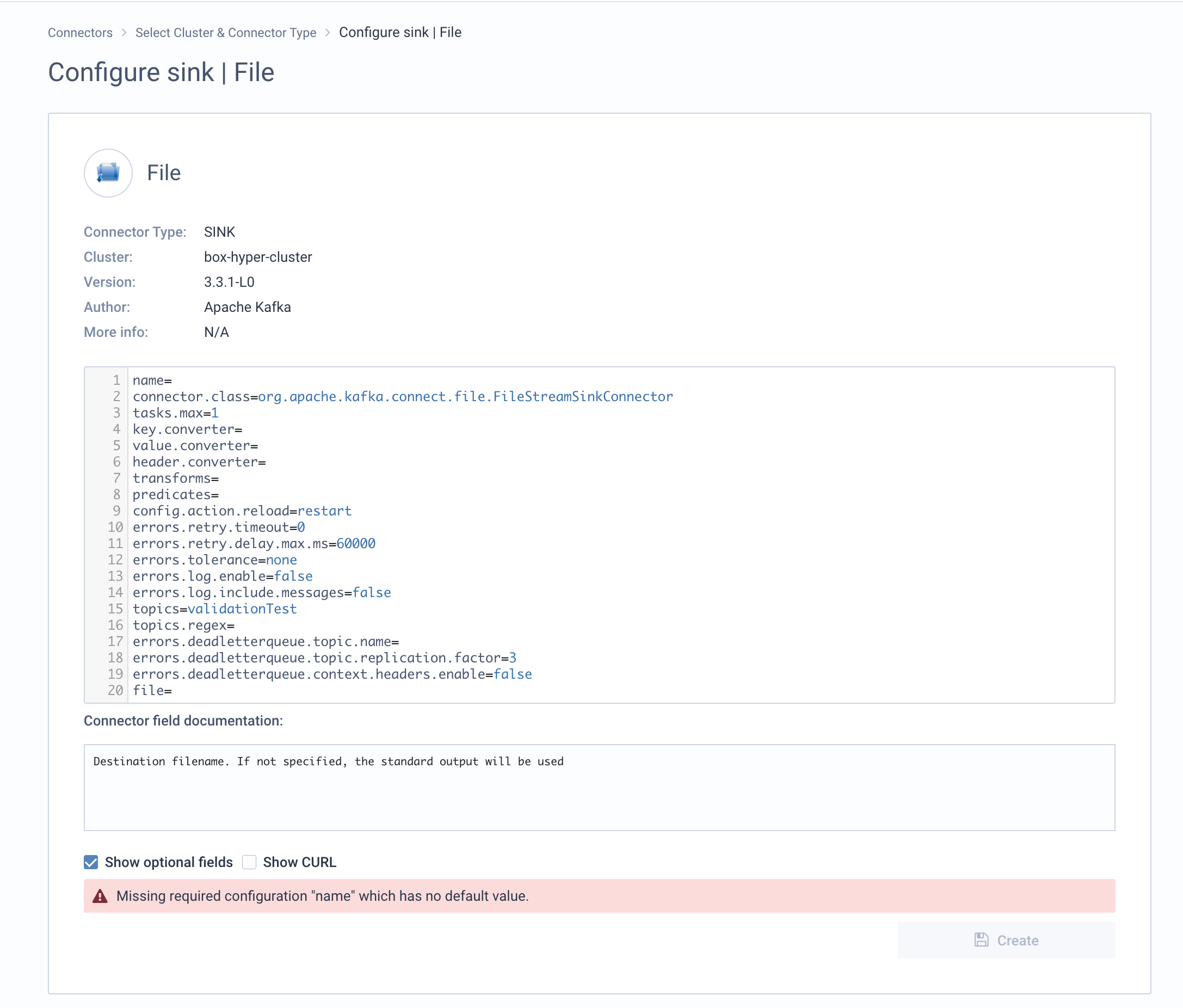Screen dimensions: 1183x1008
Task: Click the Show CURL label
Action: click(x=300, y=862)
